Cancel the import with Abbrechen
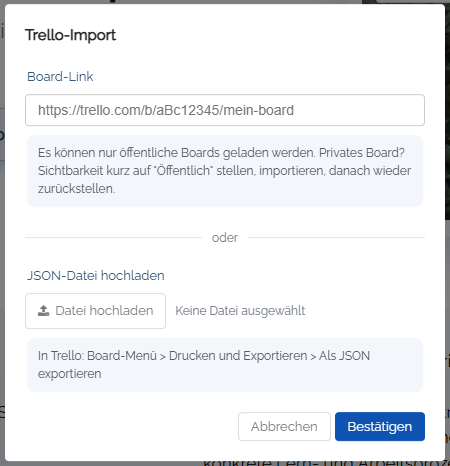450x466 pixels. [x=284, y=426]
